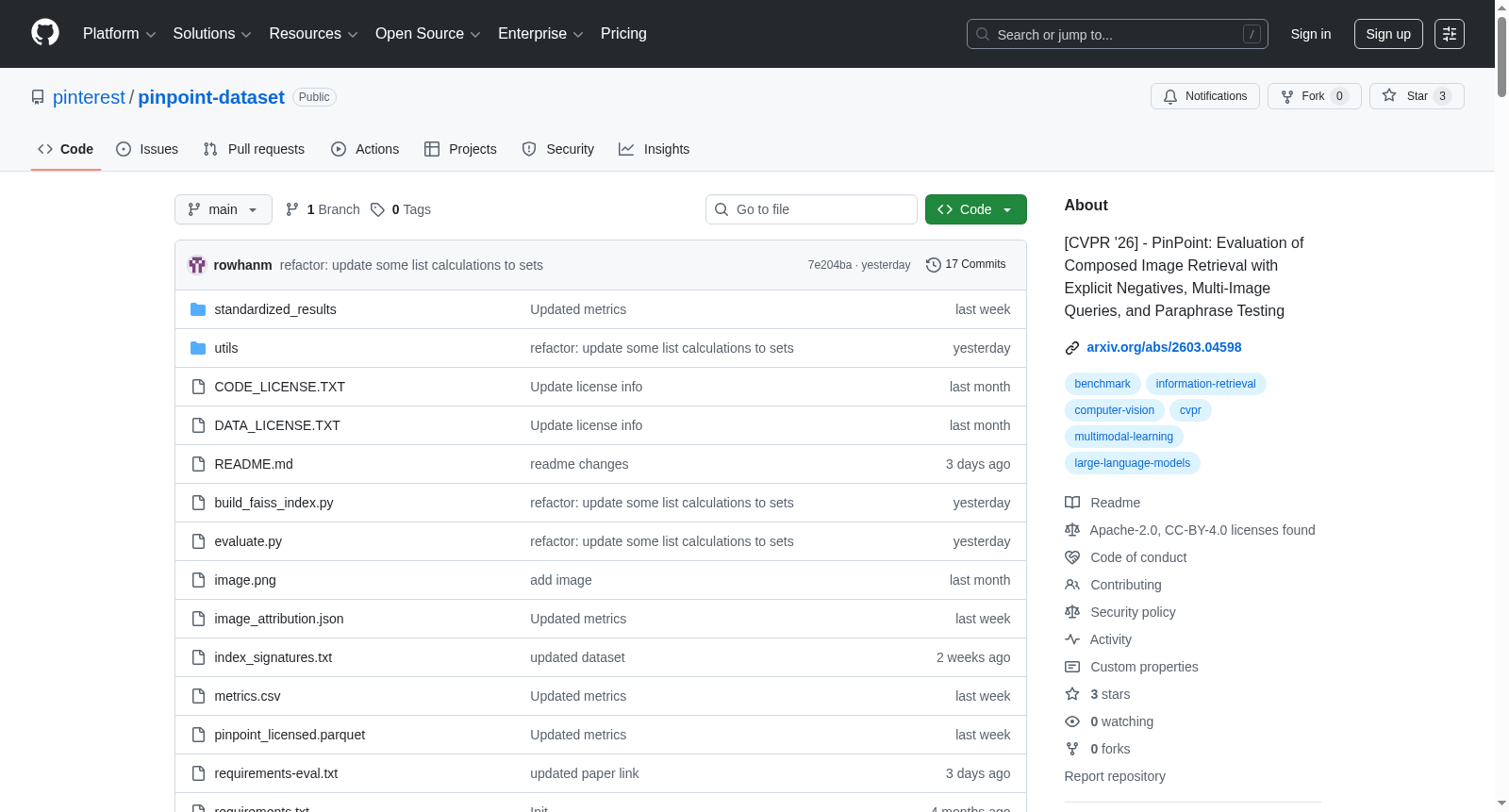Click the branch icon beside 1 Branch
The height and width of the screenshot is (812, 1509).
tap(292, 209)
